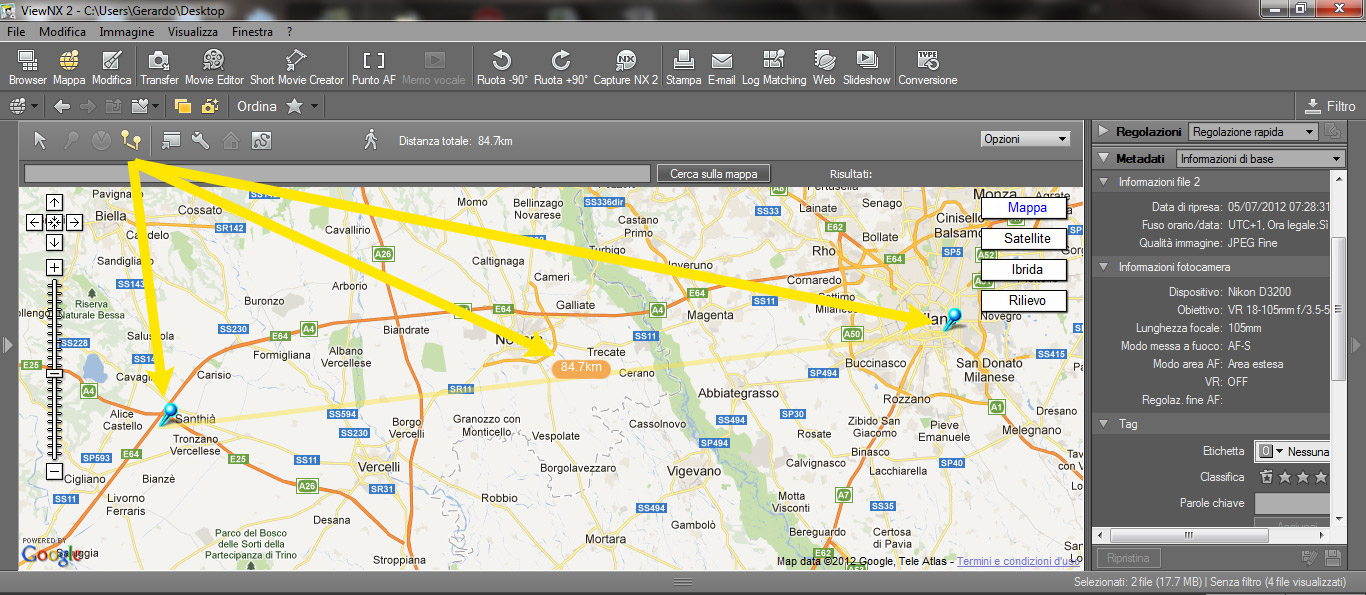The image size is (1366, 595).
Task: Click the yellow camera star icon
Action: click(x=210, y=106)
